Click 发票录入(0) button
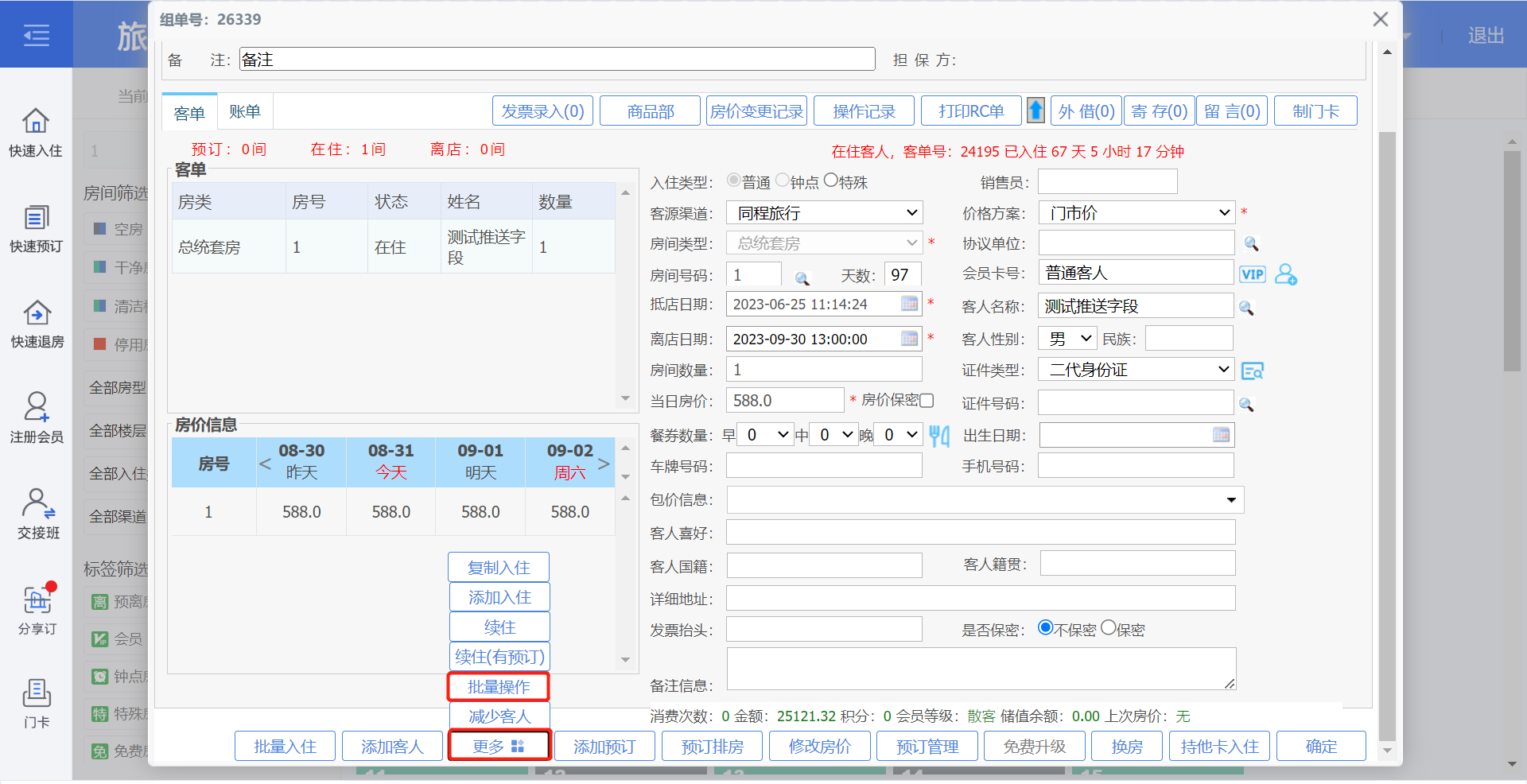 pyautogui.click(x=542, y=111)
